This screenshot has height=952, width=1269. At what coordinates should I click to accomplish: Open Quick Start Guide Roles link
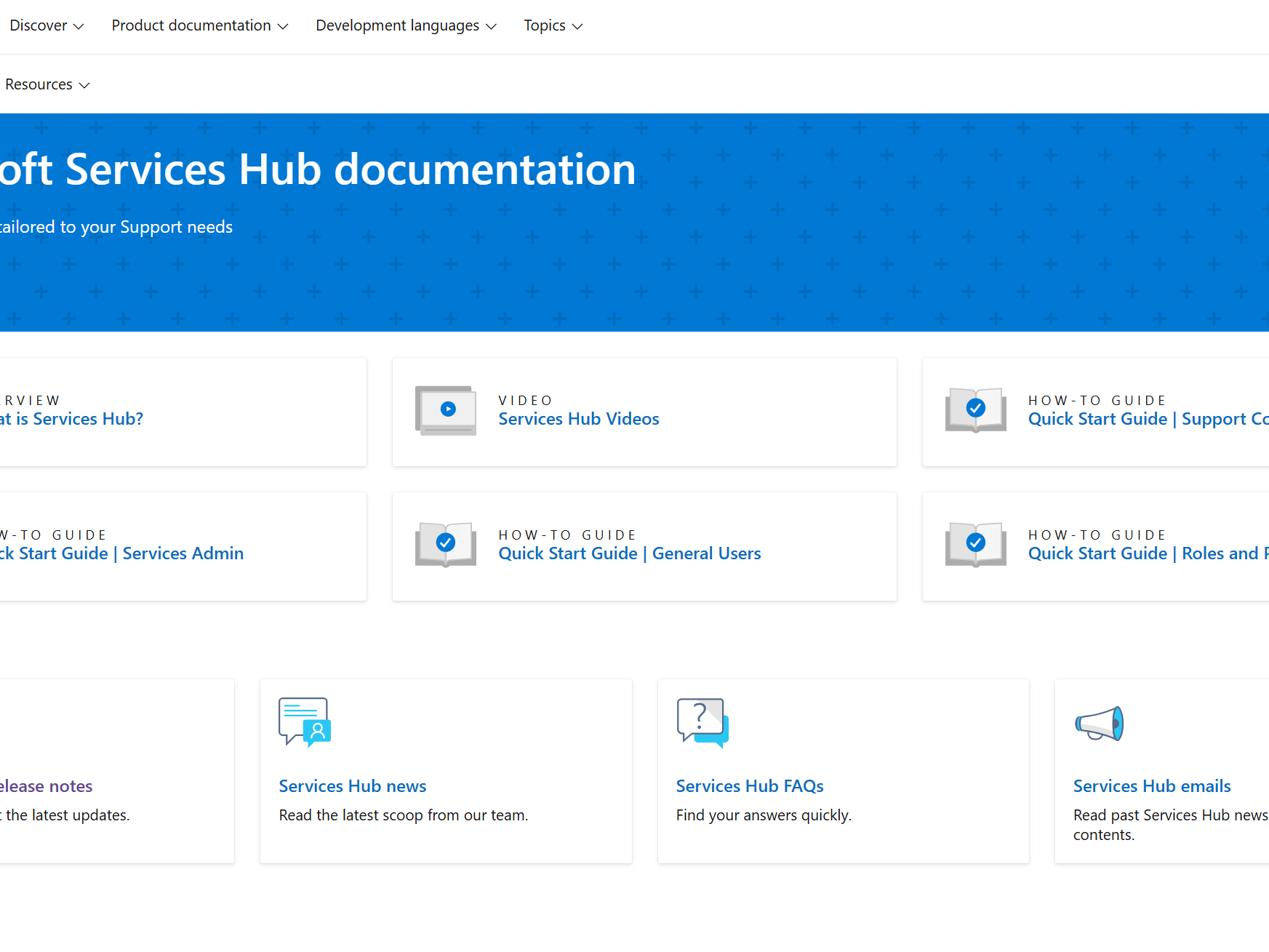pos(1148,553)
